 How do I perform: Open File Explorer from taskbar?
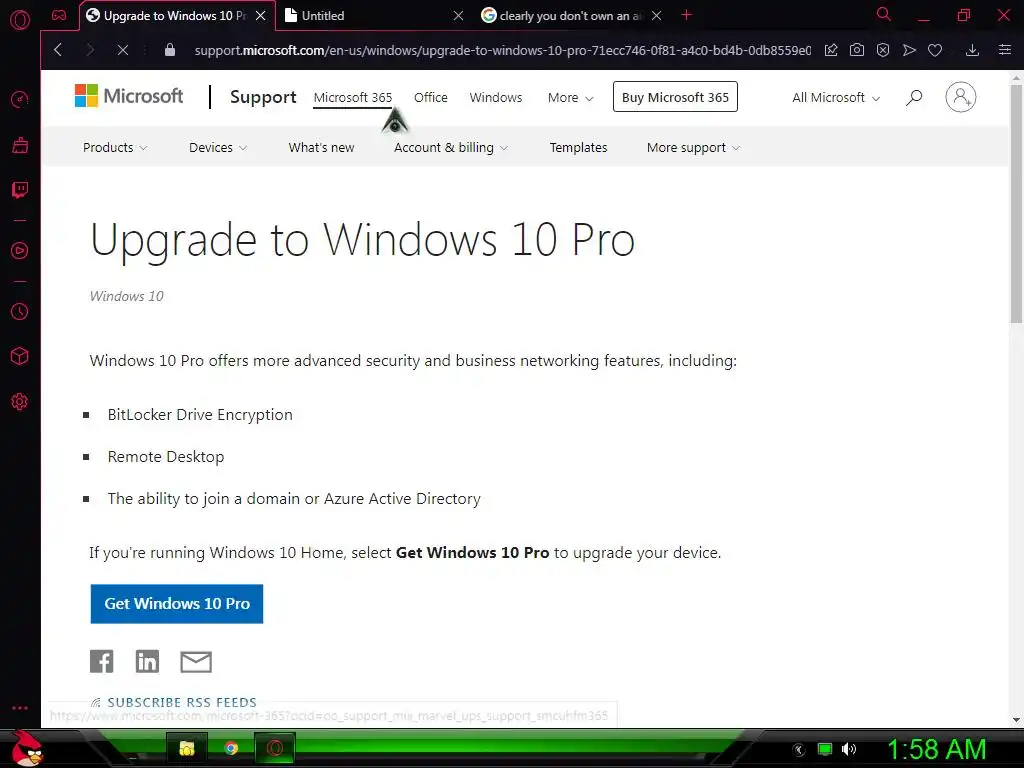point(187,748)
